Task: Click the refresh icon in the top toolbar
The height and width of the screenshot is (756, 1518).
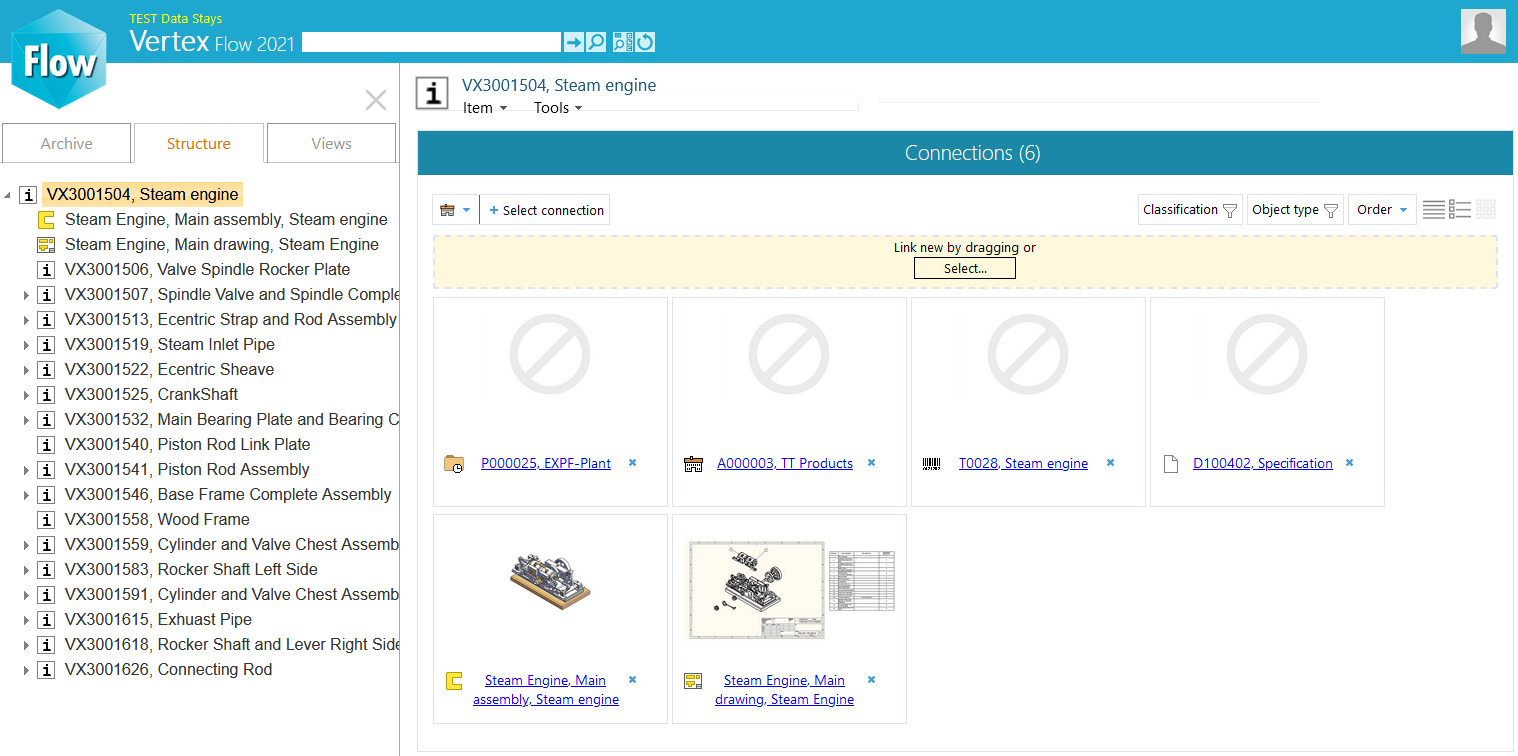Action: (644, 41)
